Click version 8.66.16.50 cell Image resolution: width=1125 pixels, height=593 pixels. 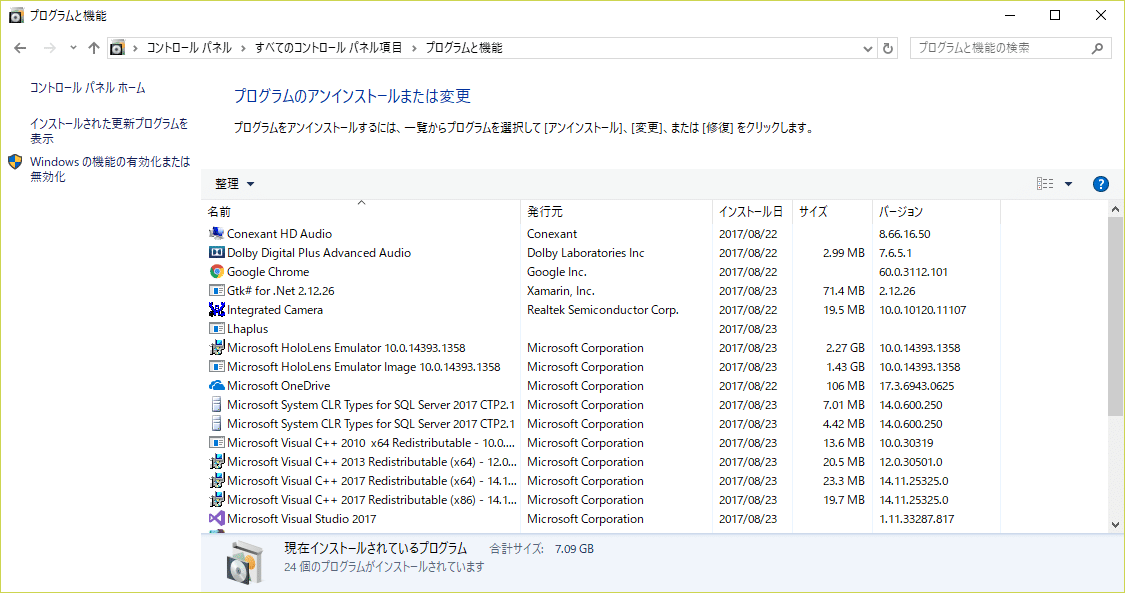tap(905, 234)
